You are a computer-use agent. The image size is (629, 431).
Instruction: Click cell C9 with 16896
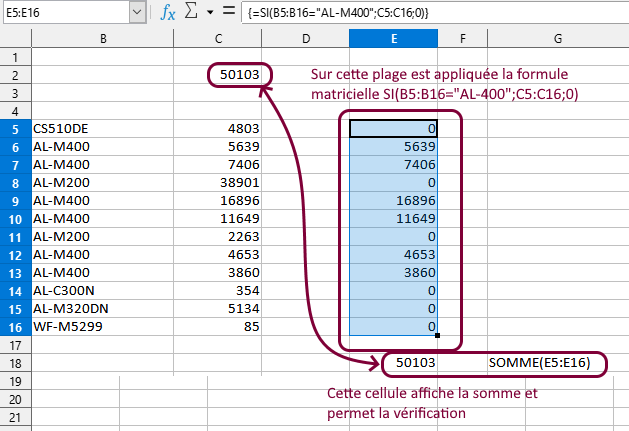218,201
